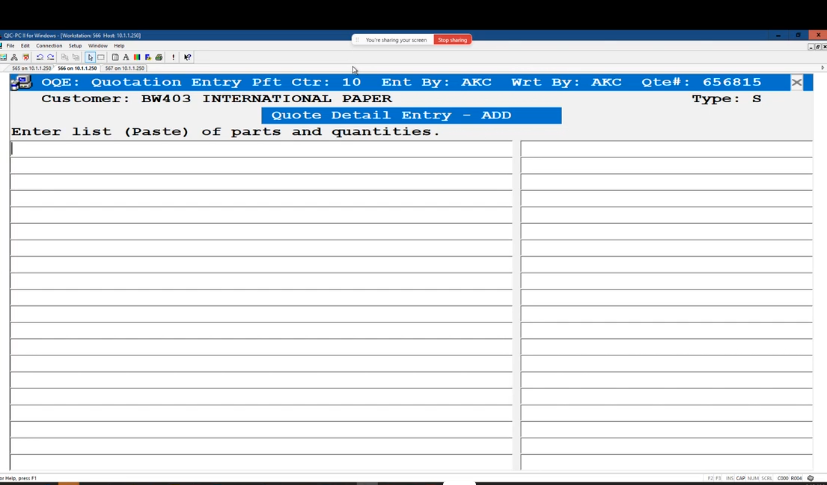
Task: Click the "Quote Detail Entry - ADD" banner
Action: click(x=411, y=115)
